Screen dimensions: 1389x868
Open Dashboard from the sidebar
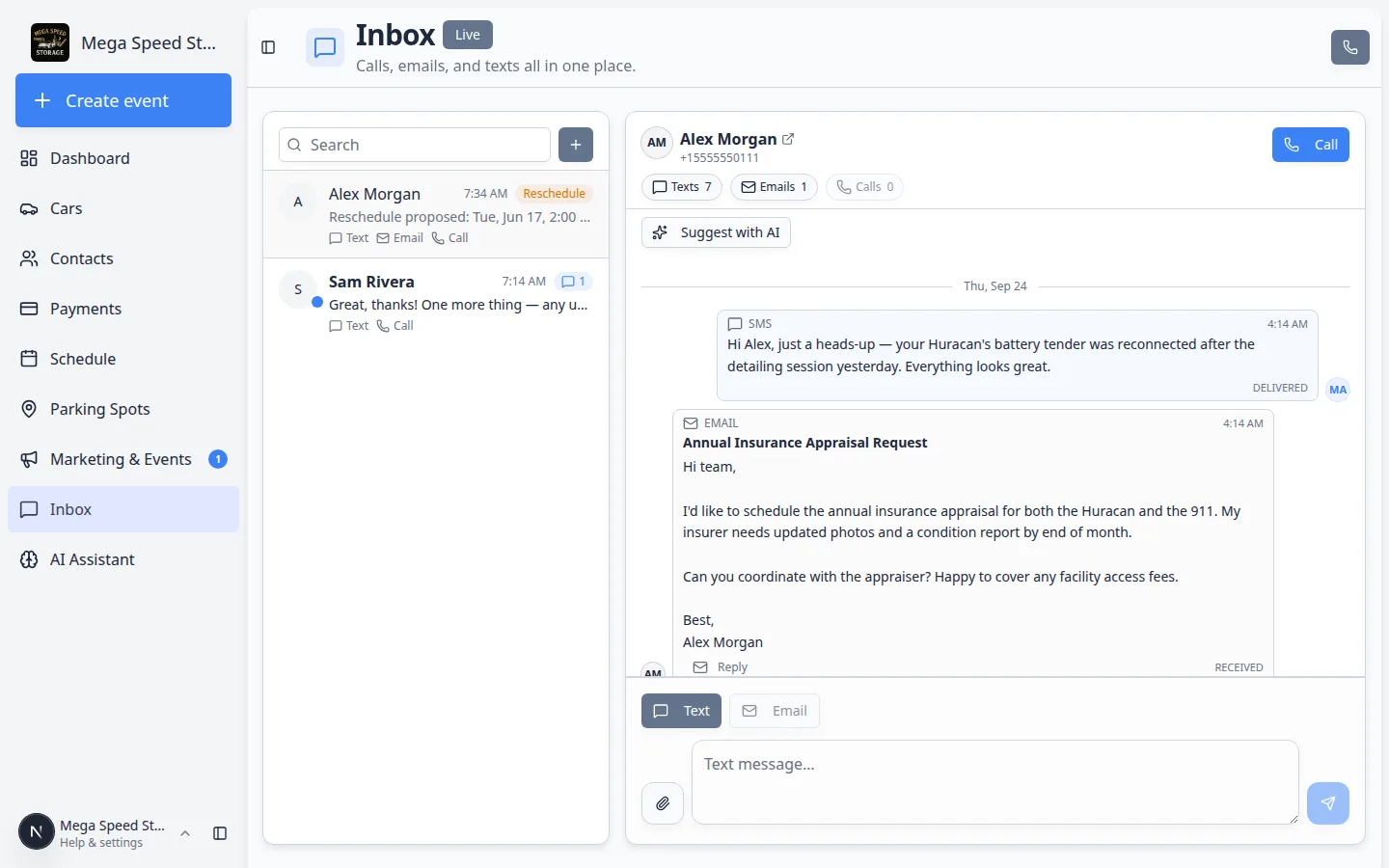123,158
